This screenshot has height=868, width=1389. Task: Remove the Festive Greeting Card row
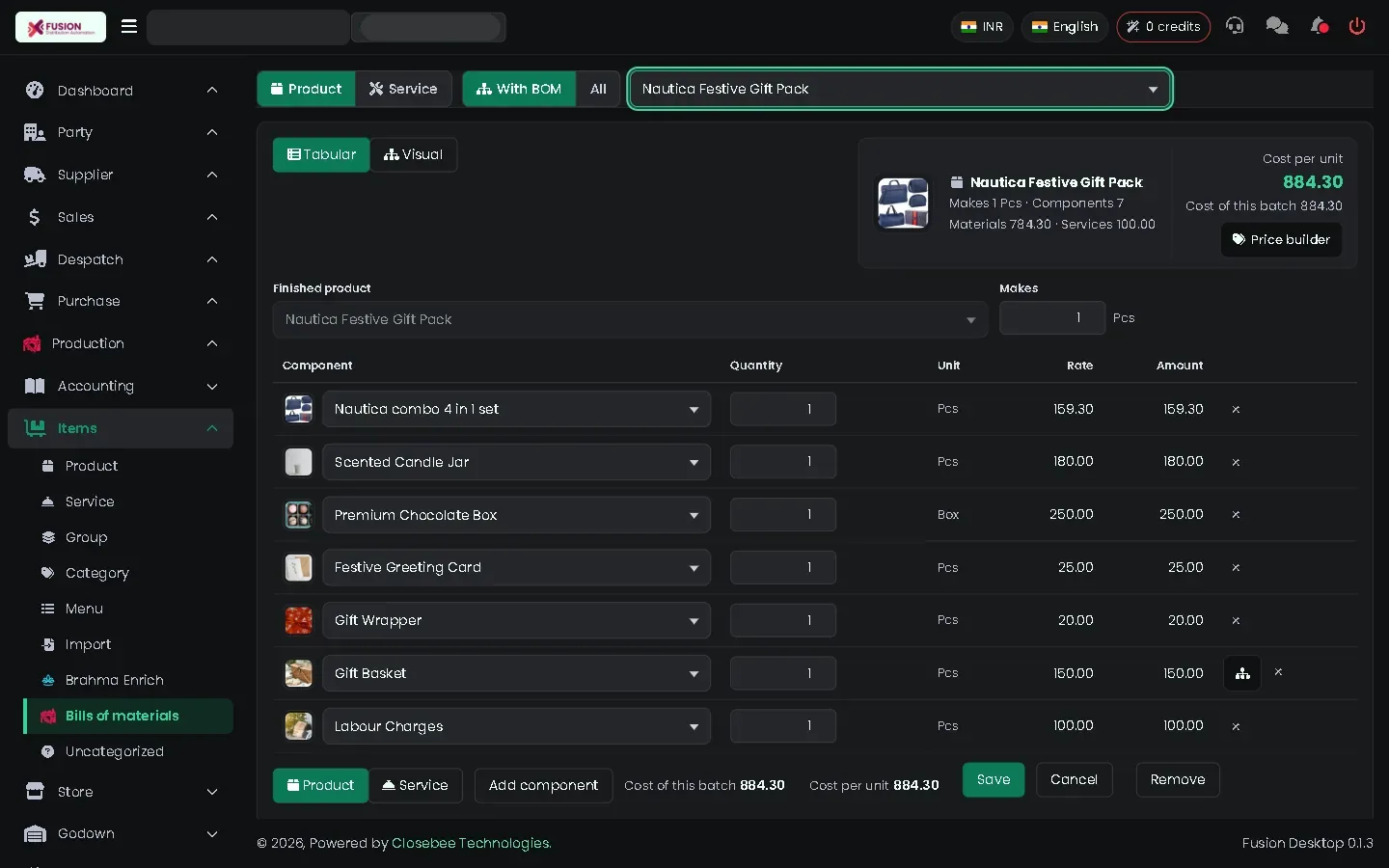(x=1236, y=568)
